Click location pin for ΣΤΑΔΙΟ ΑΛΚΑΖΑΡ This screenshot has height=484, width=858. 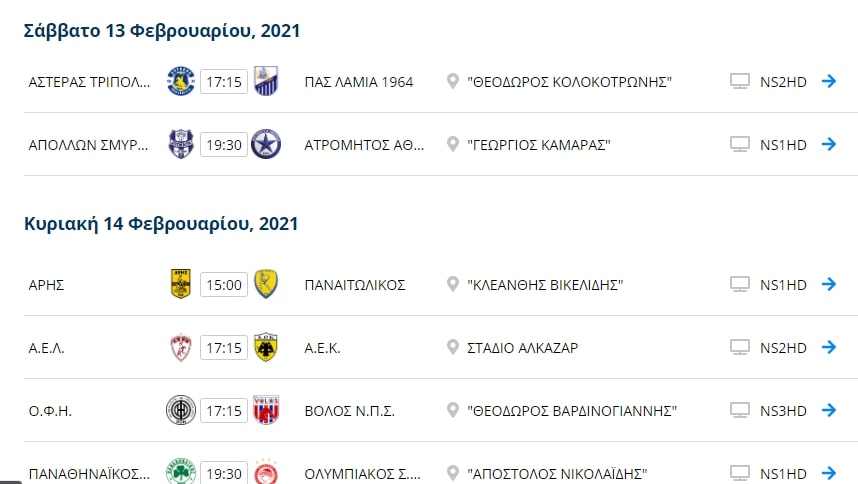[453, 347]
